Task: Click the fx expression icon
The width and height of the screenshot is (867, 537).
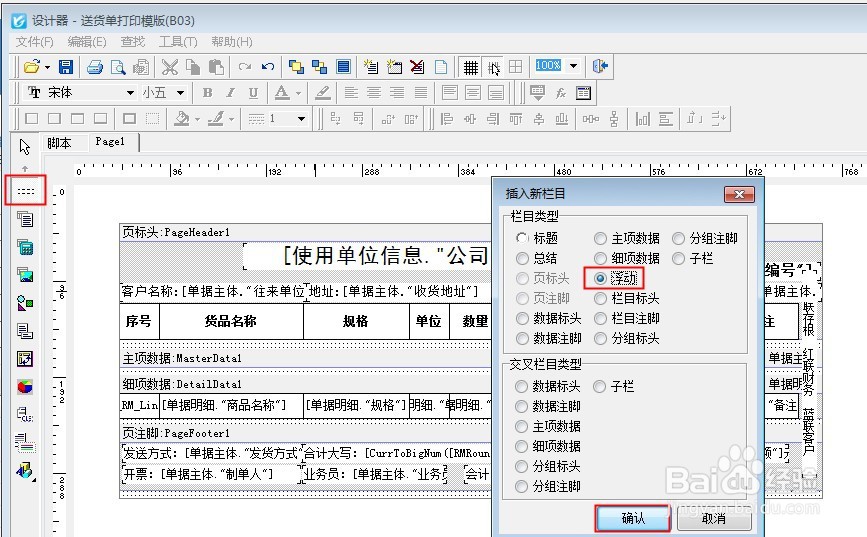Action: pos(561,93)
